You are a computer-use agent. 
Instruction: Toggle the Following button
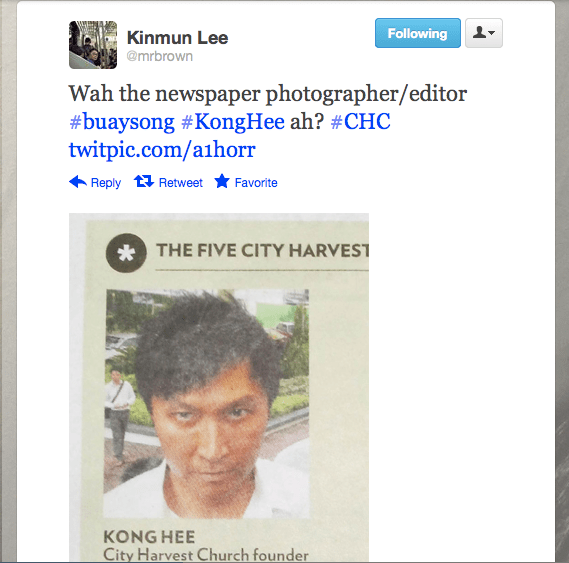[x=418, y=33]
